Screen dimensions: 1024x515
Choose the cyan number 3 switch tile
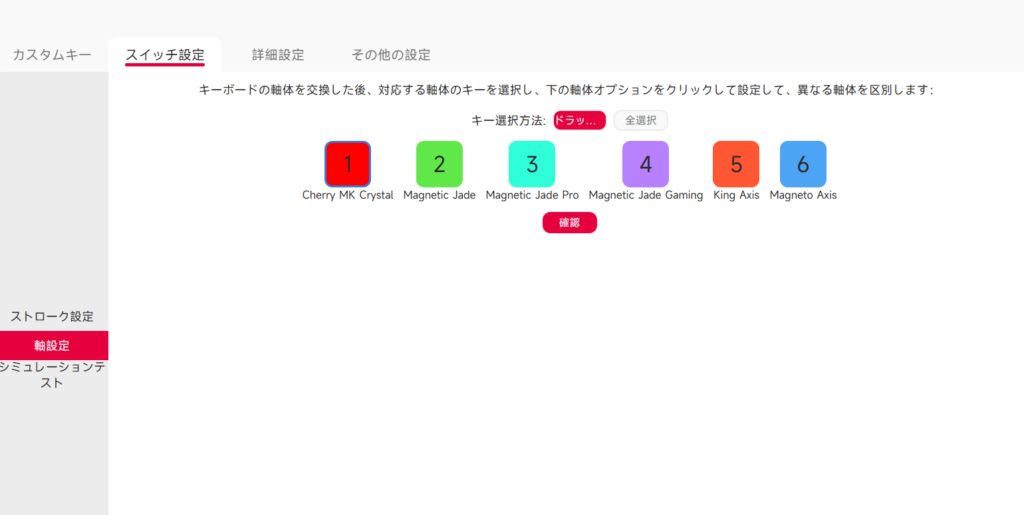click(532, 164)
